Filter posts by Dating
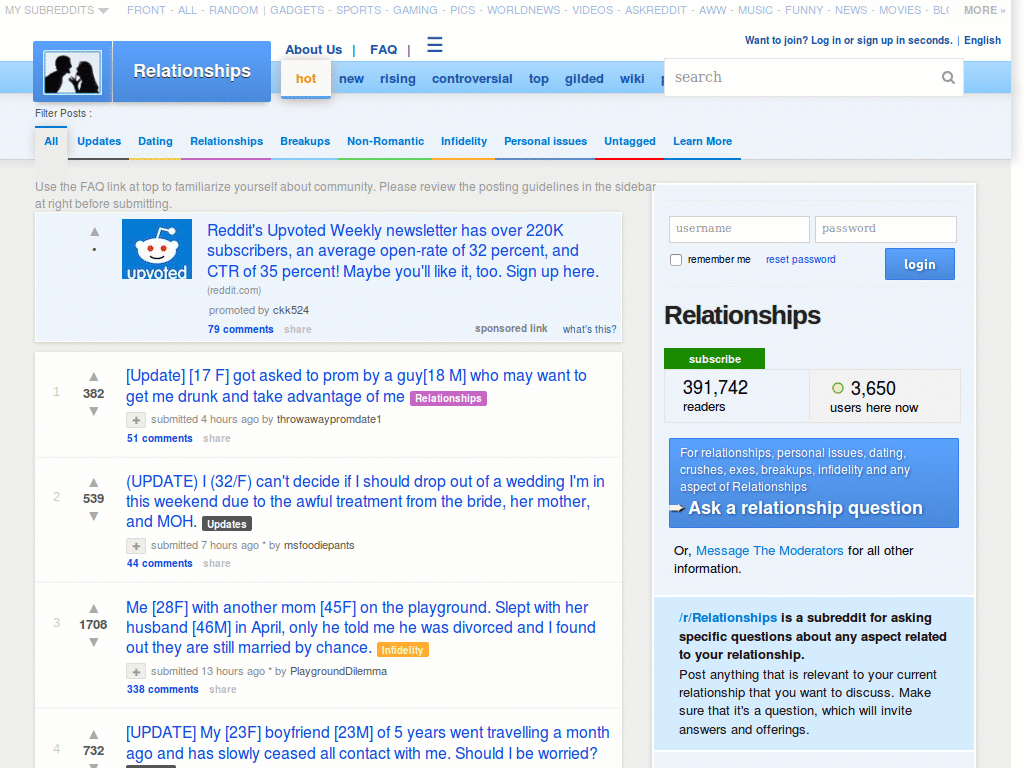Image resolution: width=1024 pixels, height=768 pixels. click(155, 142)
